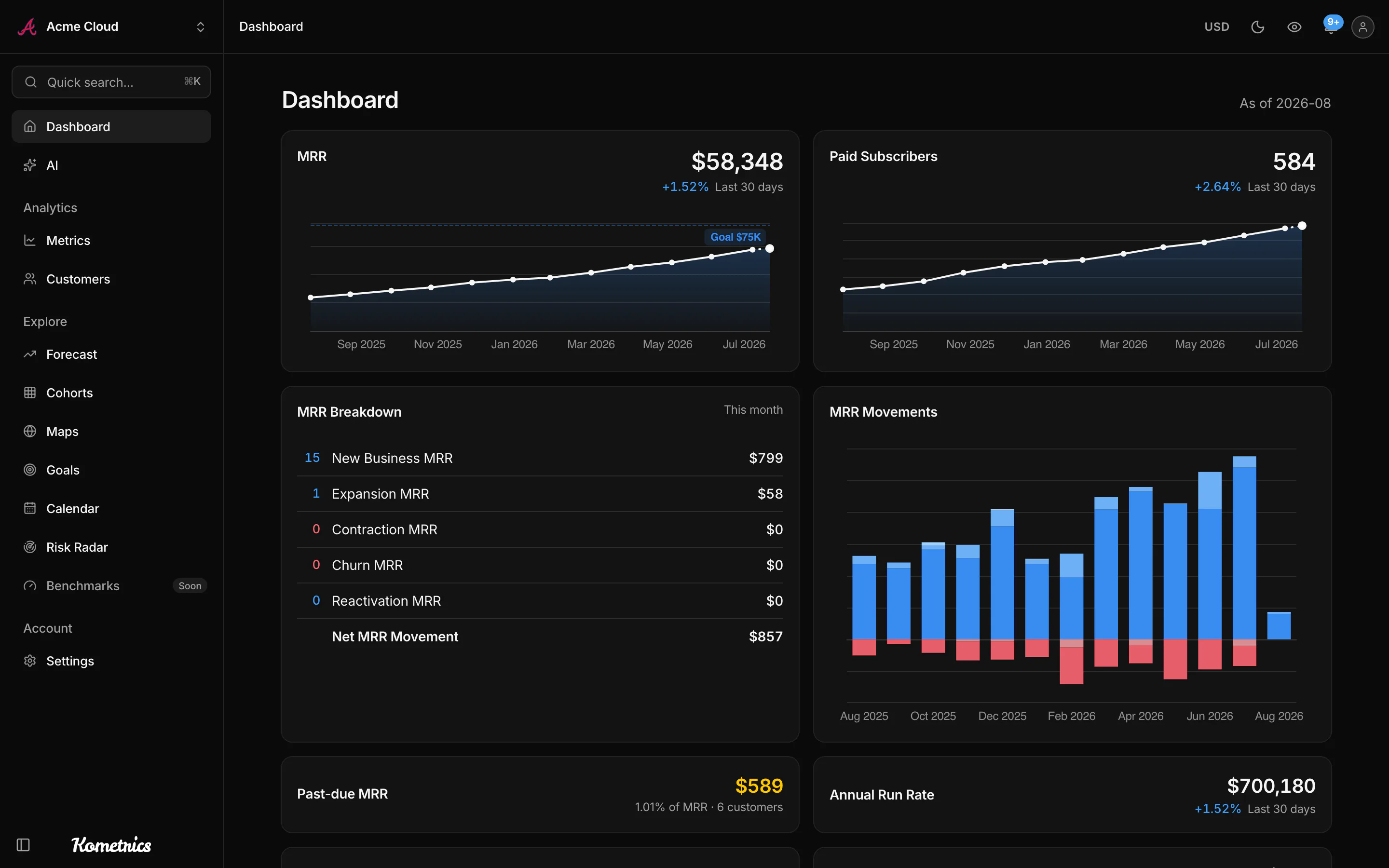Click the Reactivation MRR row

click(x=540, y=600)
